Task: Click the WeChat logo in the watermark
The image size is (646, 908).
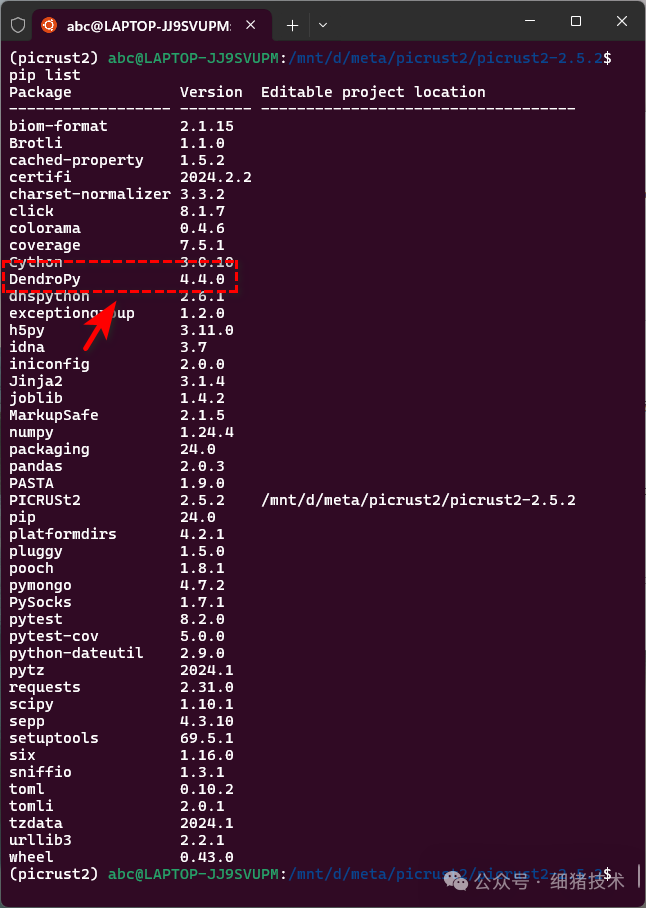Action: coord(456,881)
